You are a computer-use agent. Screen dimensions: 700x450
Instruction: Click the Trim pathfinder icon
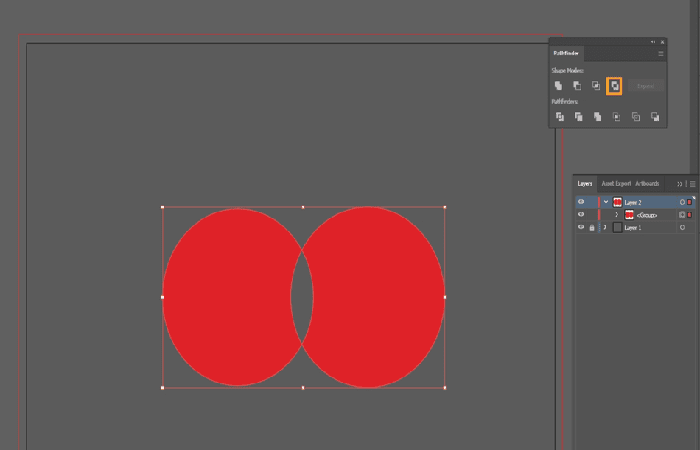point(579,117)
